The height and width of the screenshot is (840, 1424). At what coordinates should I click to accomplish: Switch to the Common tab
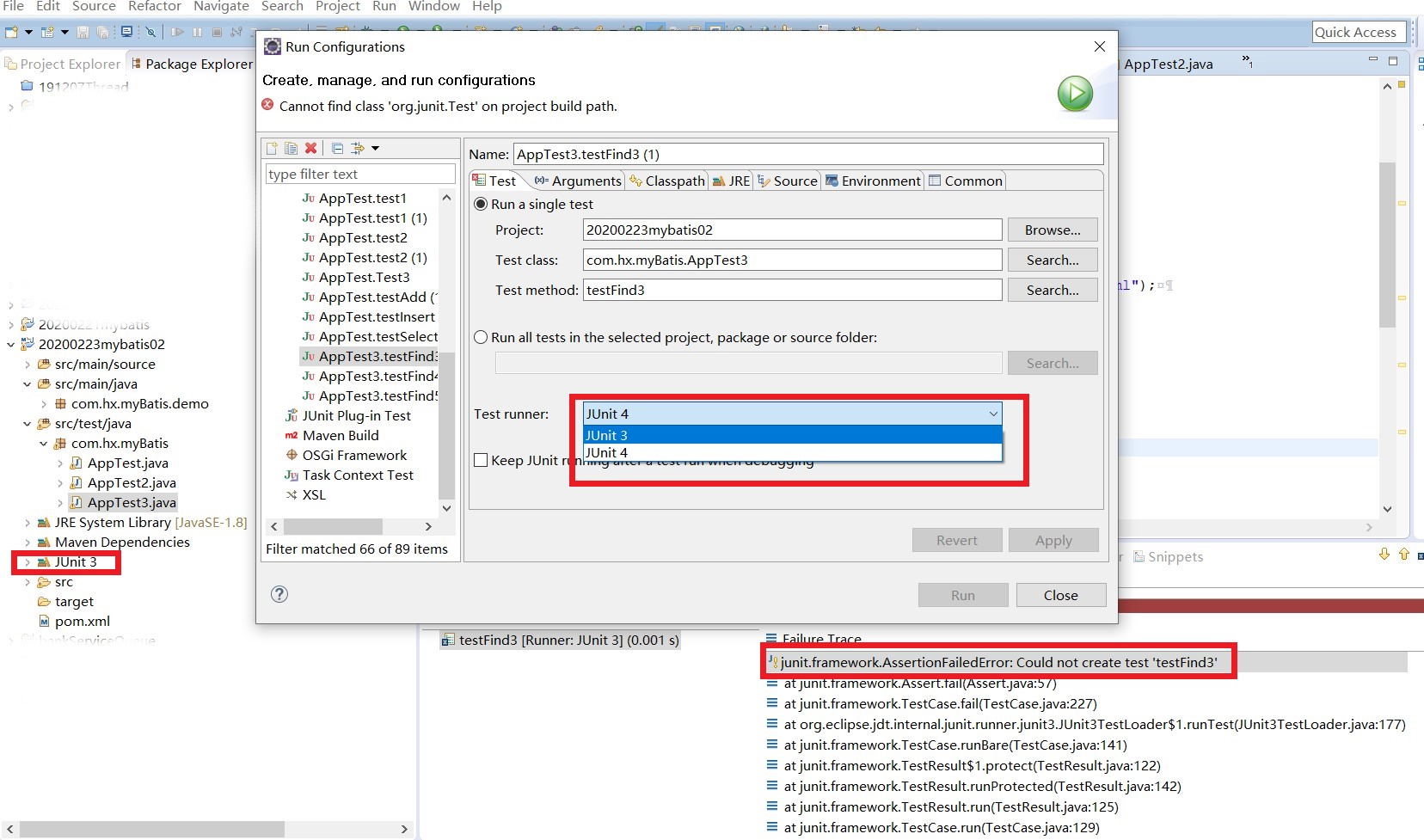[965, 181]
